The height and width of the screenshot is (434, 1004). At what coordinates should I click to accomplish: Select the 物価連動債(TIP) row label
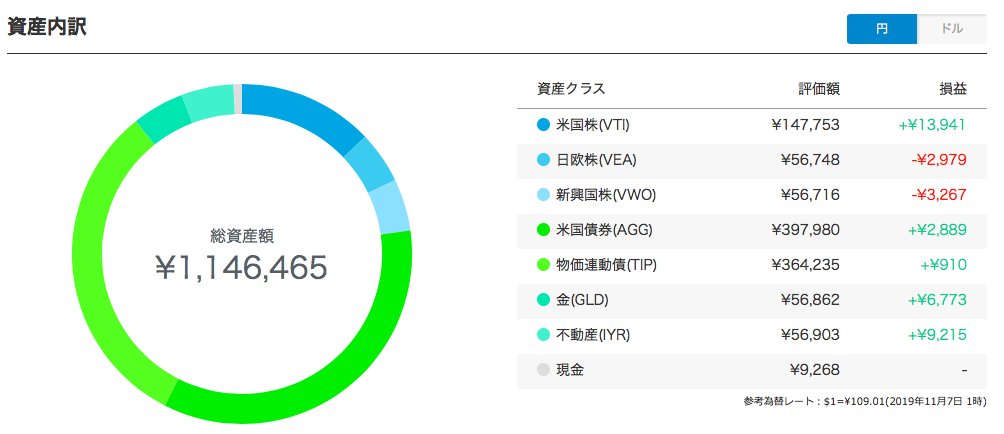606,265
